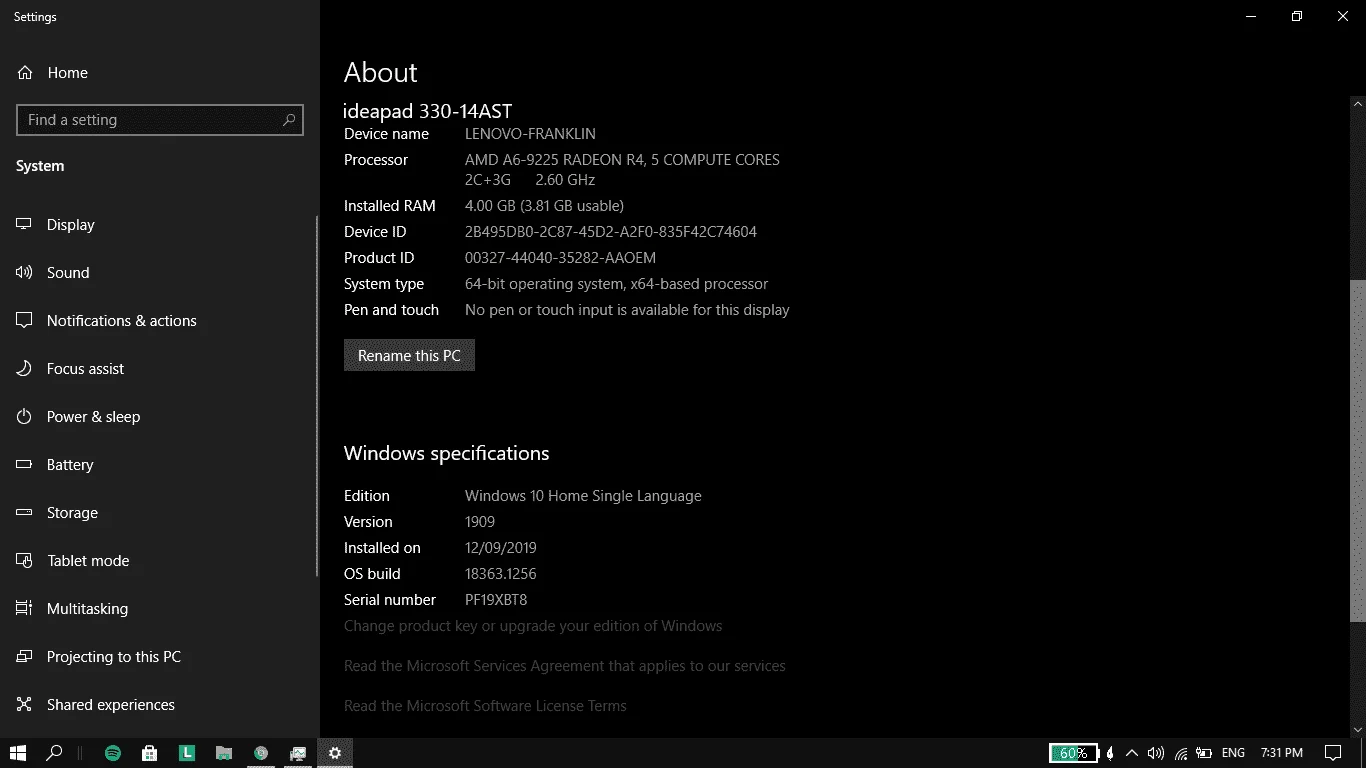Click the Shared experiences icon in sidebar

[24, 705]
